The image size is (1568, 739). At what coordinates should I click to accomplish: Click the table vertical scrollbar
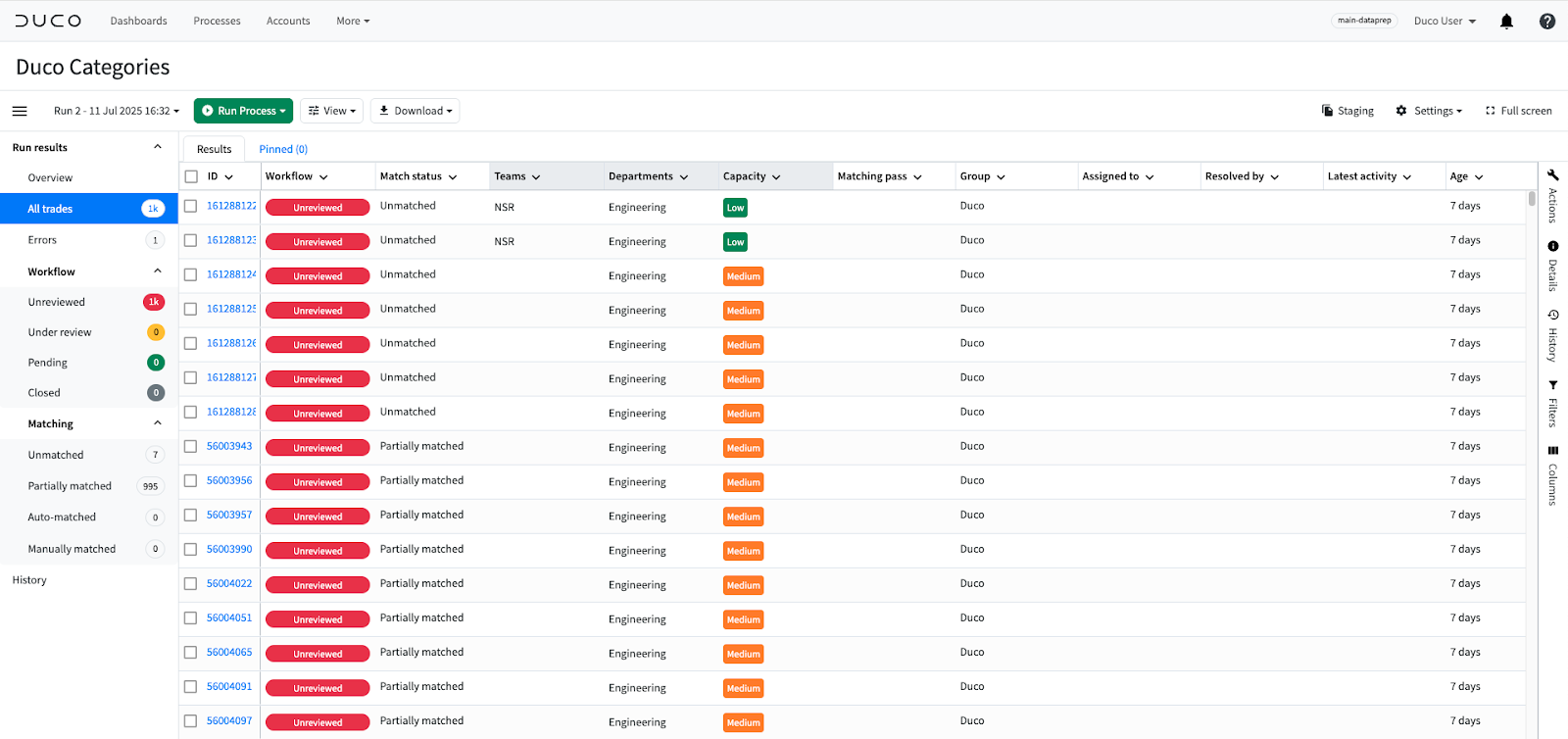[x=1532, y=199]
